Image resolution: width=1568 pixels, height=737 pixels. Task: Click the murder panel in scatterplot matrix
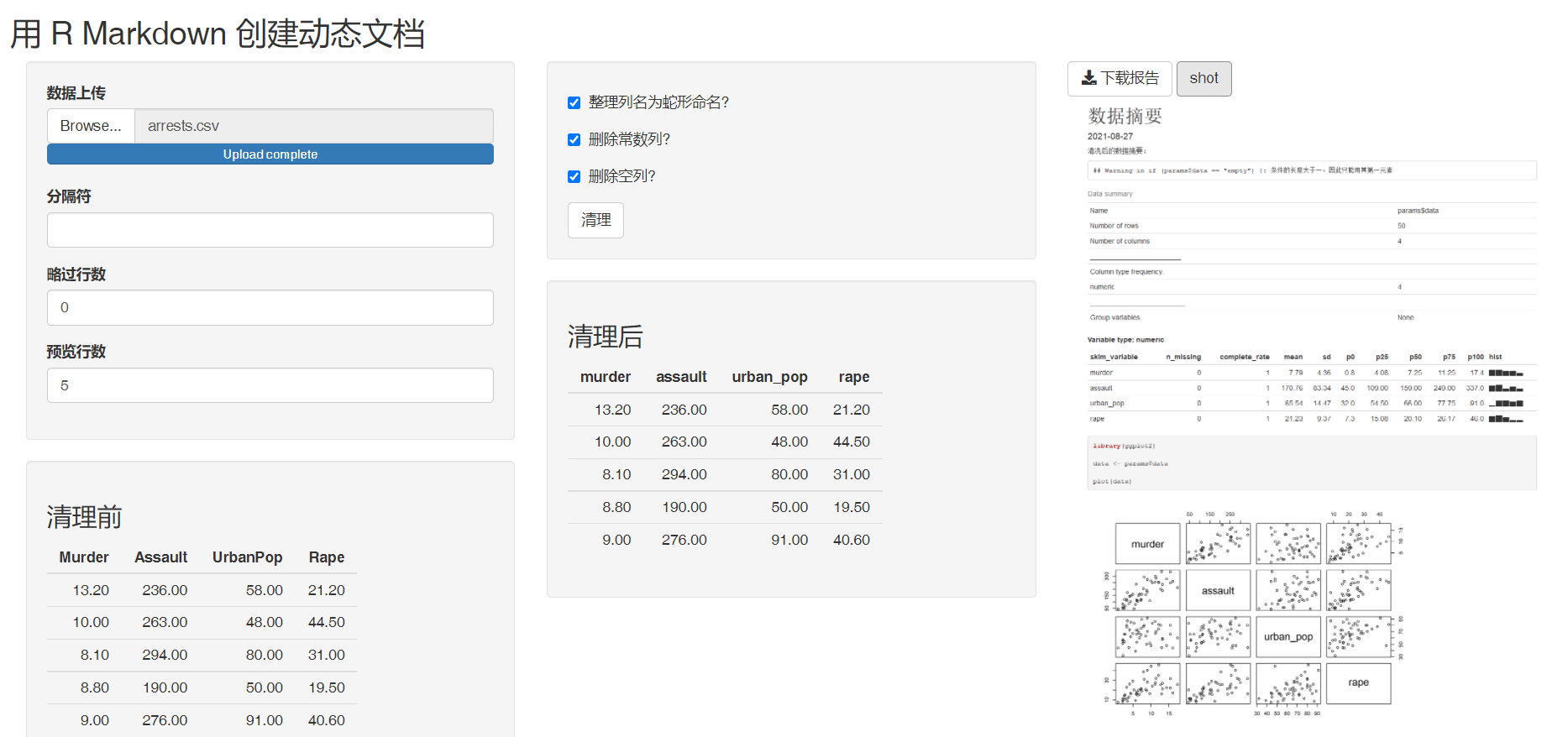click(1147, 544)
